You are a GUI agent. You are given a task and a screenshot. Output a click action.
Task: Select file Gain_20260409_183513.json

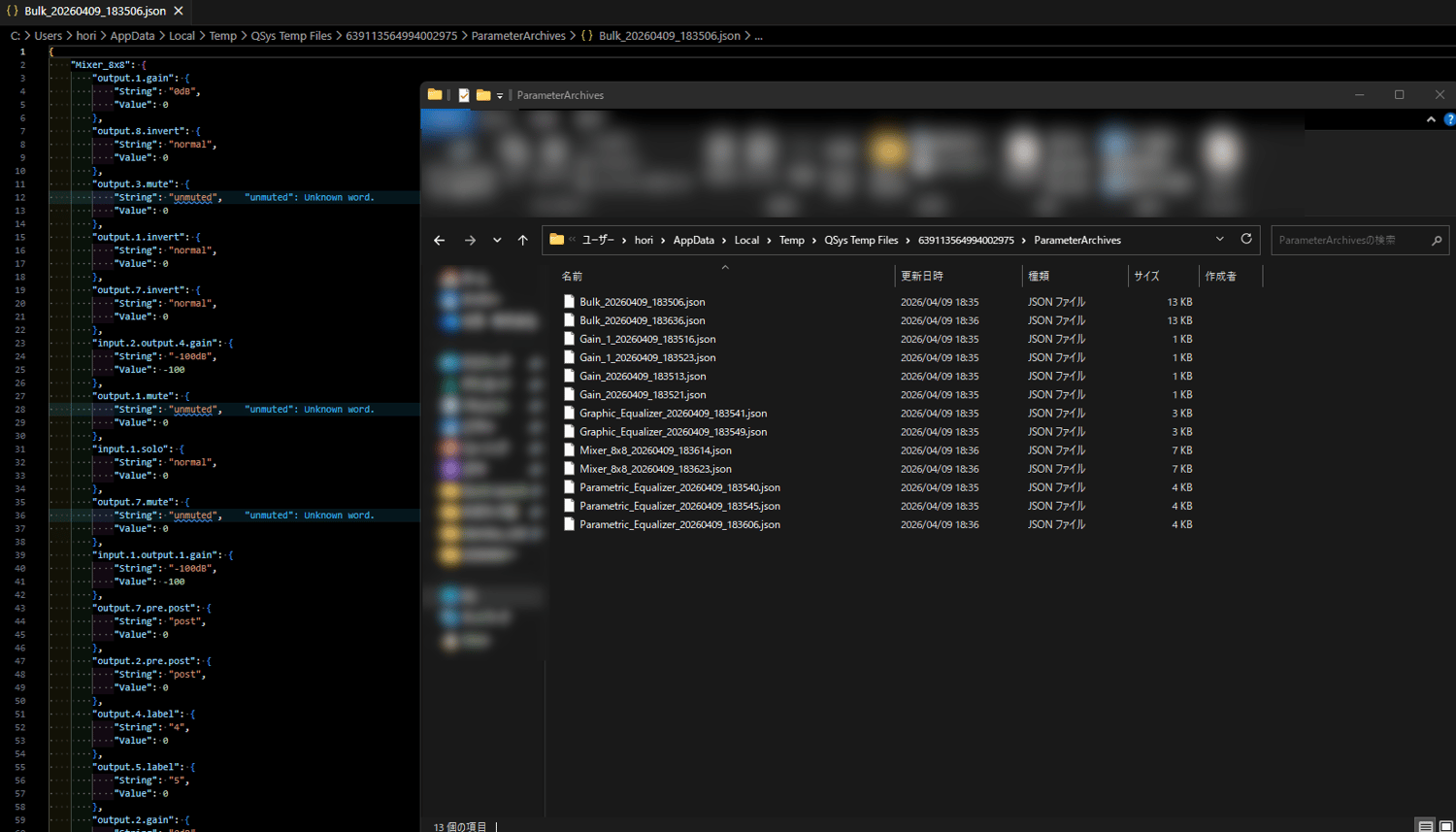click(643, 376)
